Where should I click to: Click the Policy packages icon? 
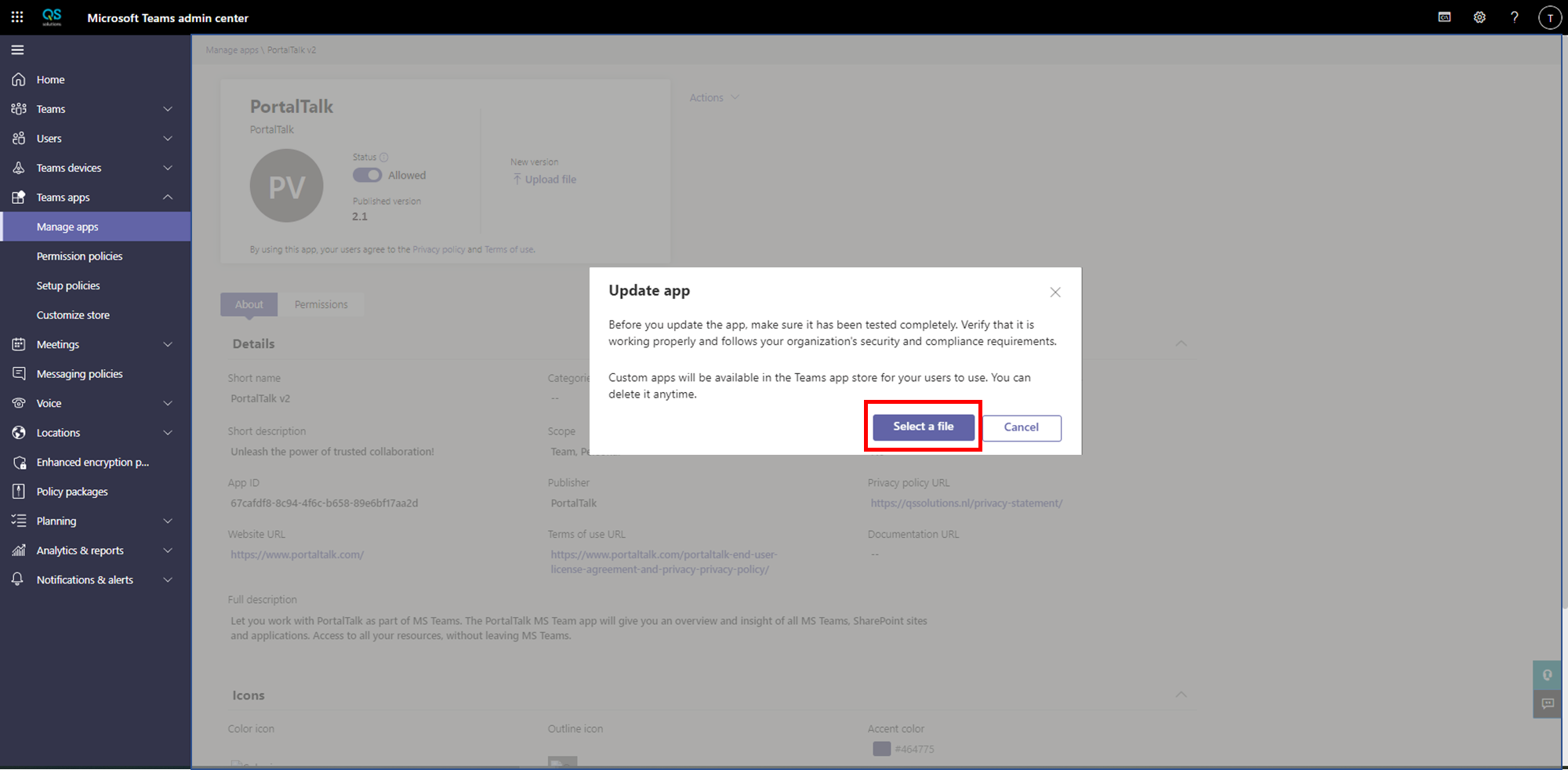(x=19, y=491)
